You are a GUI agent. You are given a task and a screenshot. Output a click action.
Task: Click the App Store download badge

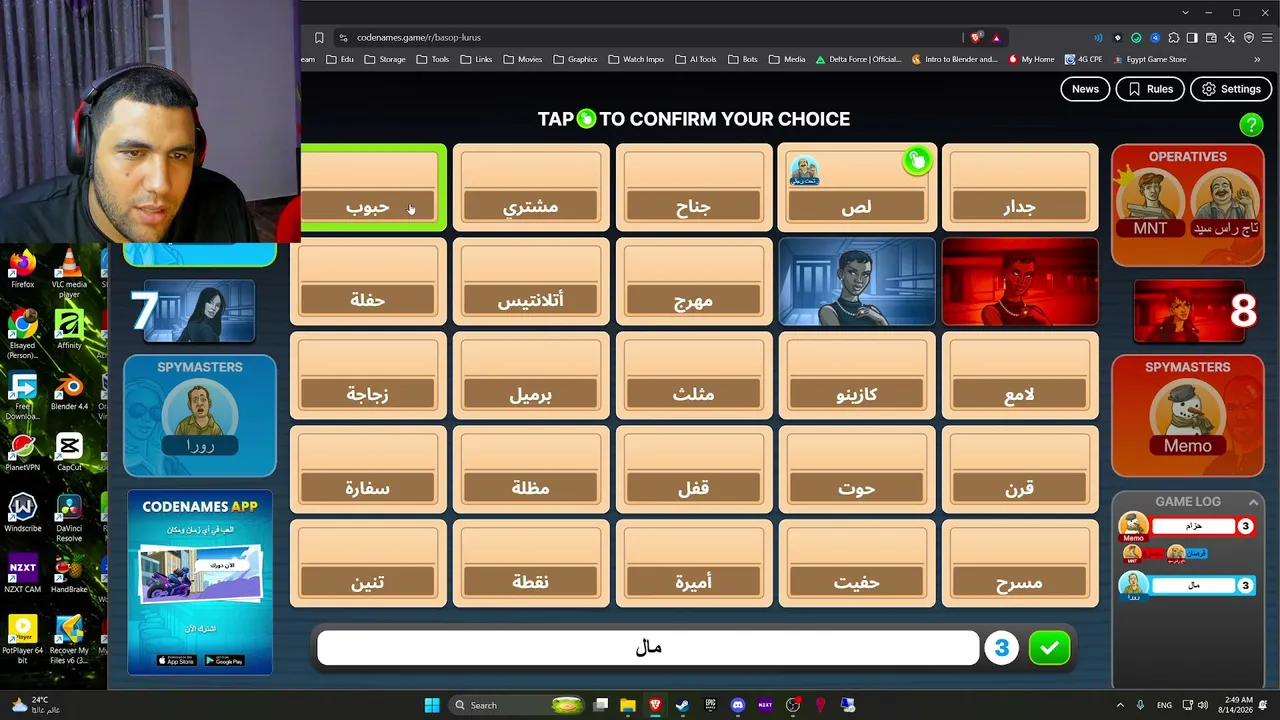176,660
